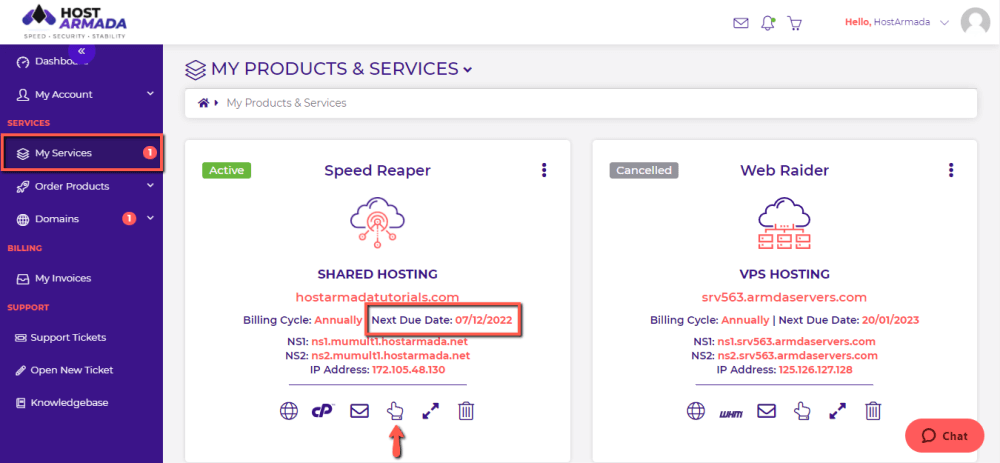The height and width of the screenshot is (463, 1000).
Task: Open the hostarmadatutorials.com domain link
Action: (377, 296)
